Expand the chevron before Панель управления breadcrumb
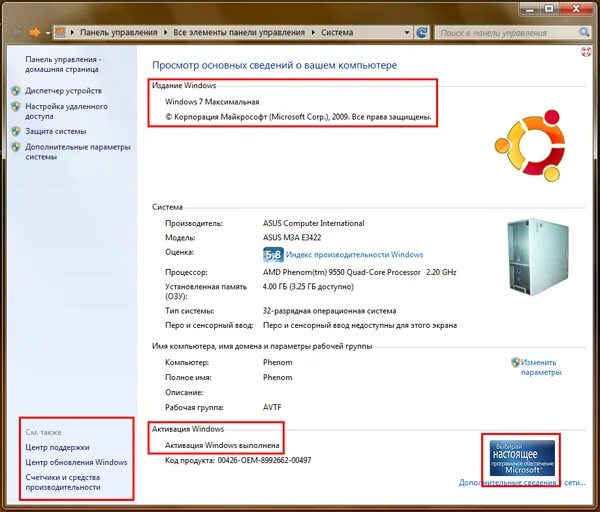Image resolution: width=600 pixels, height=512 pixels. click(x=72, y=33)
